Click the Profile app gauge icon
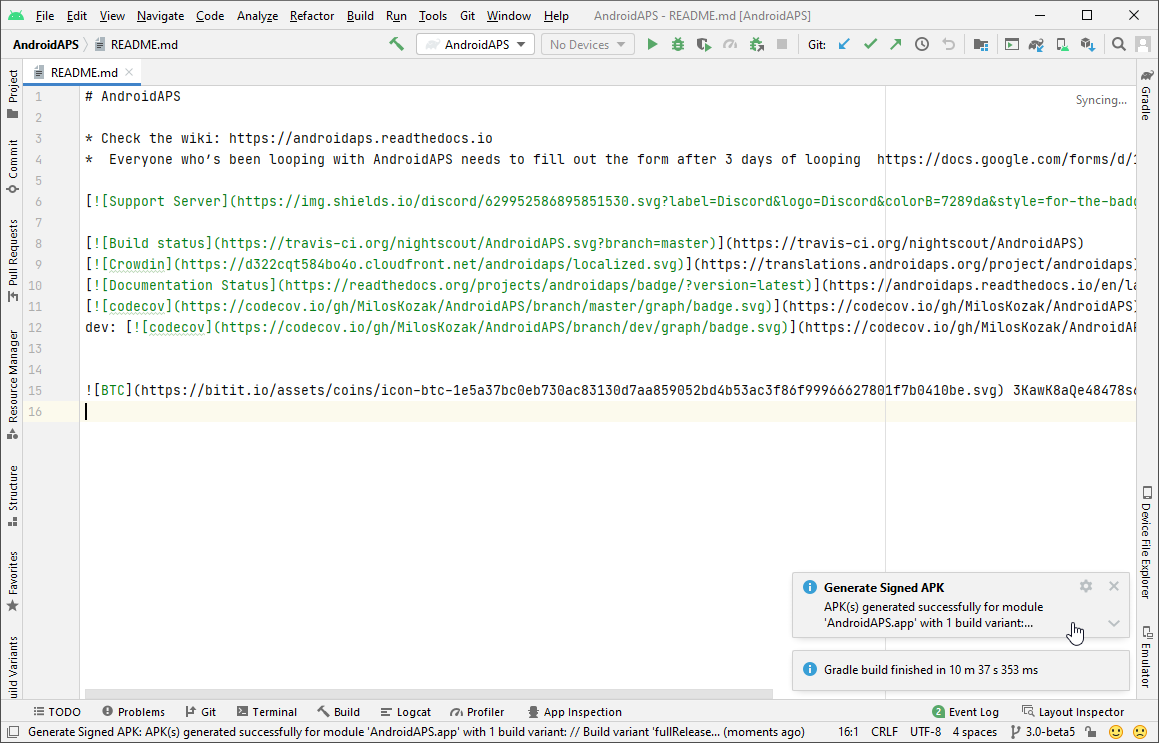The width and height of the screenshot is (1159, 743). (730, 44)
